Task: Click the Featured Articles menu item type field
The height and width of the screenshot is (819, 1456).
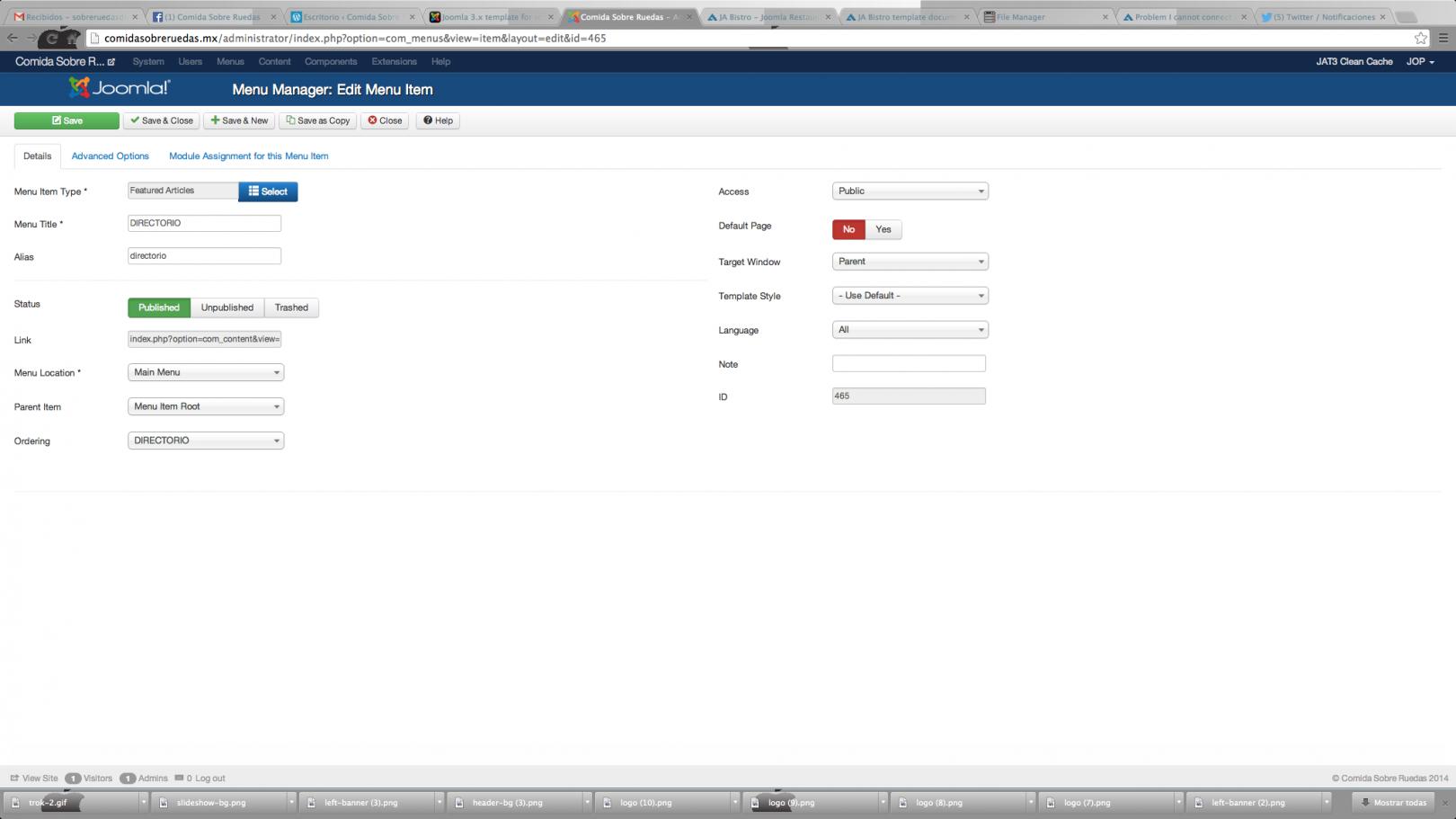Action: pyautogui.click(x=183, y=191)
